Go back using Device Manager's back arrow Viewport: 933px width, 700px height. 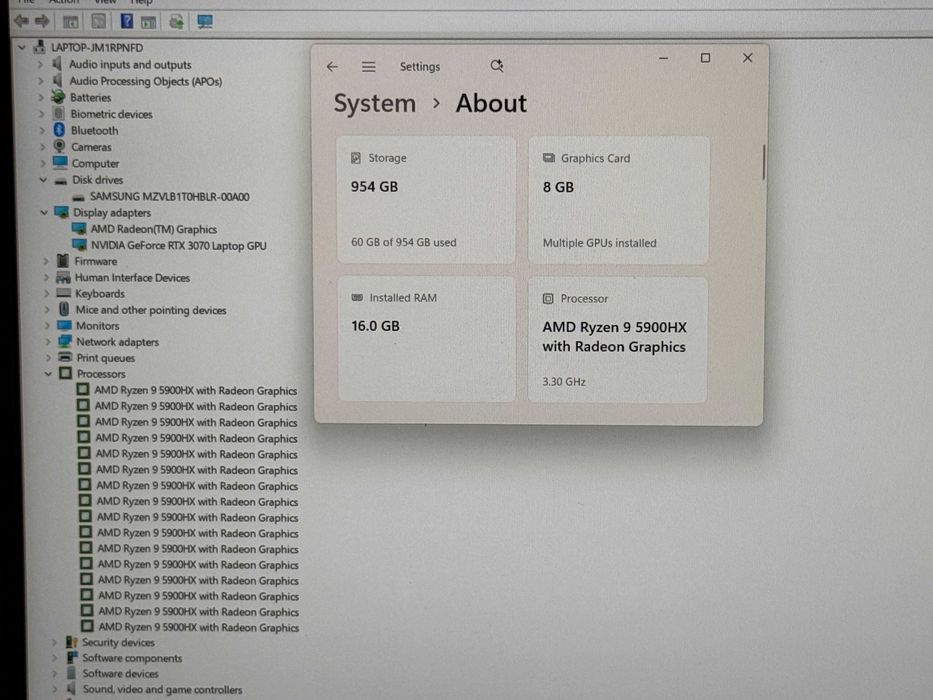(21, 22)
